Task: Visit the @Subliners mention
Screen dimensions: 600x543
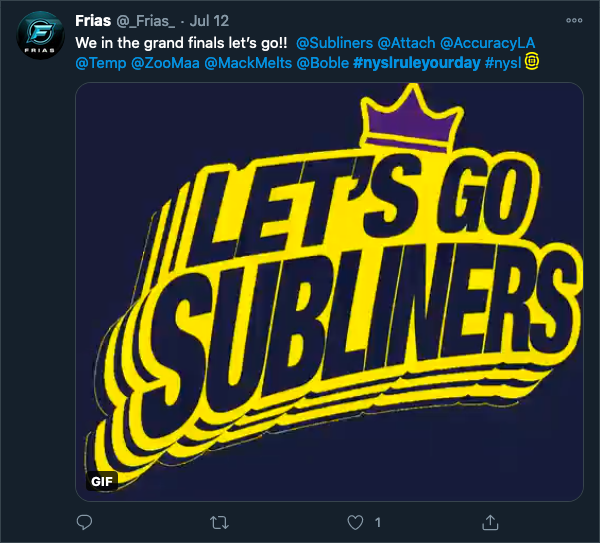Action: pyautogui.click(x=334, y=45)
